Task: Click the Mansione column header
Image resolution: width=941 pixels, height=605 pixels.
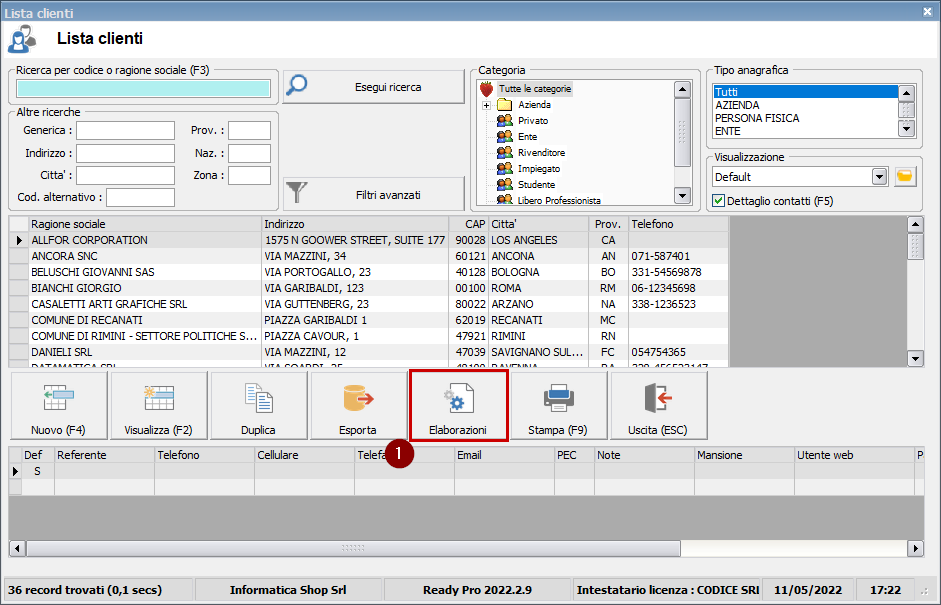Action: (744, 455)
